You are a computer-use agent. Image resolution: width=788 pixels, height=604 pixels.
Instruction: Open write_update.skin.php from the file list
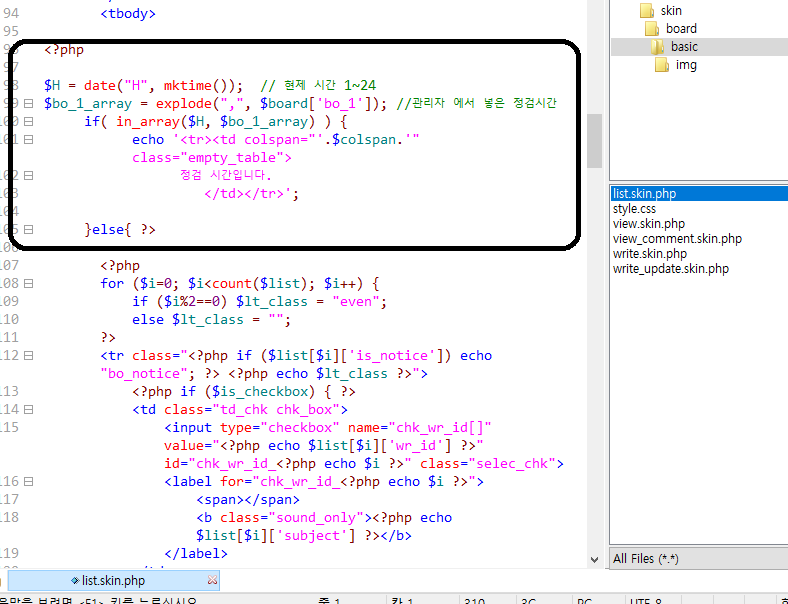coord(670,269)
